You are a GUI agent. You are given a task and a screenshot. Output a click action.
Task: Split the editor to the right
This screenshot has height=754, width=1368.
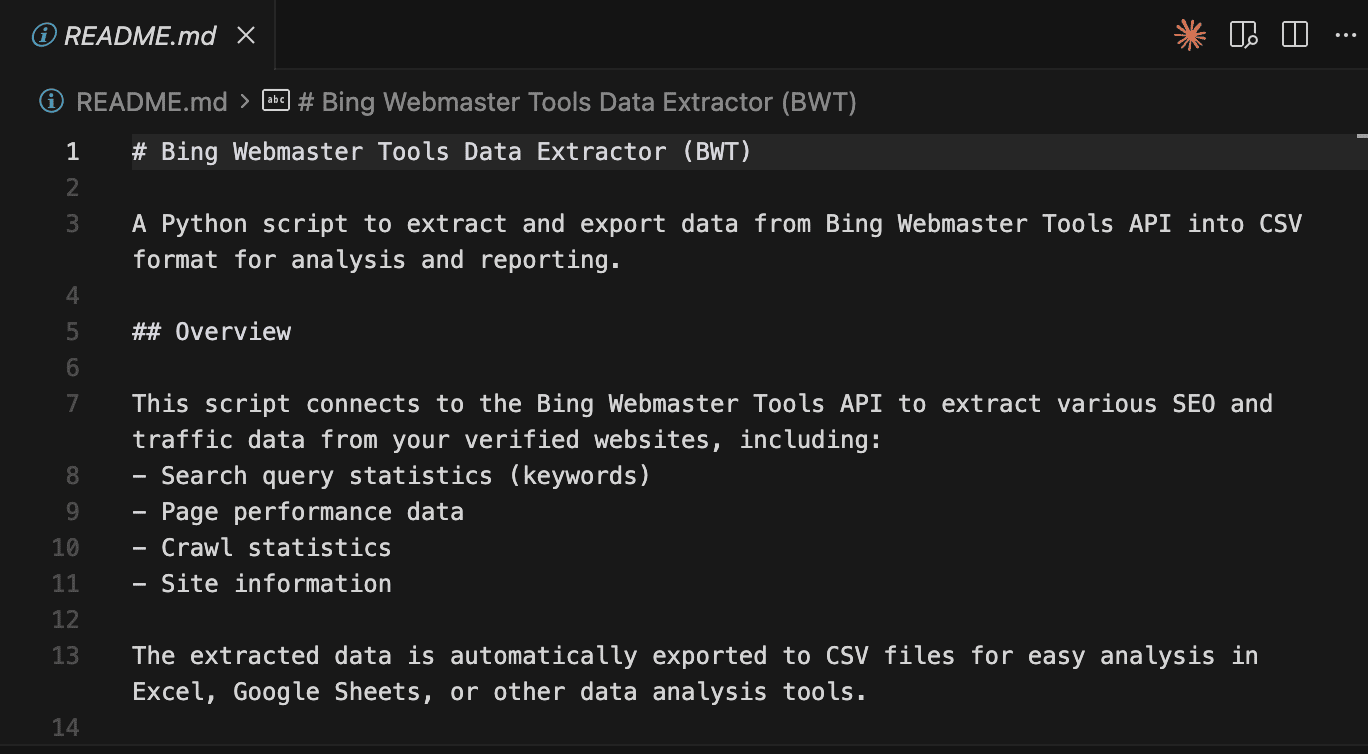tap(1295, 36)
